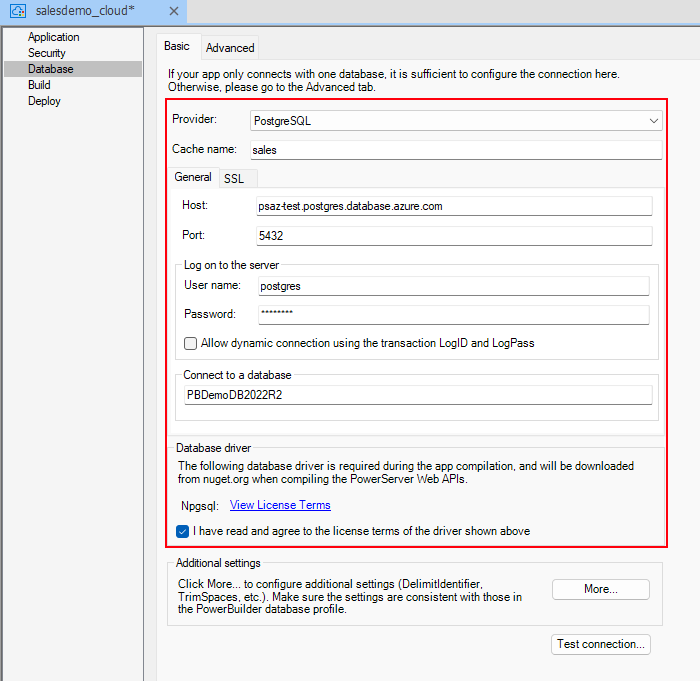Click the Host input field
This screenshot has height=681, width=700.
point(454,206)
